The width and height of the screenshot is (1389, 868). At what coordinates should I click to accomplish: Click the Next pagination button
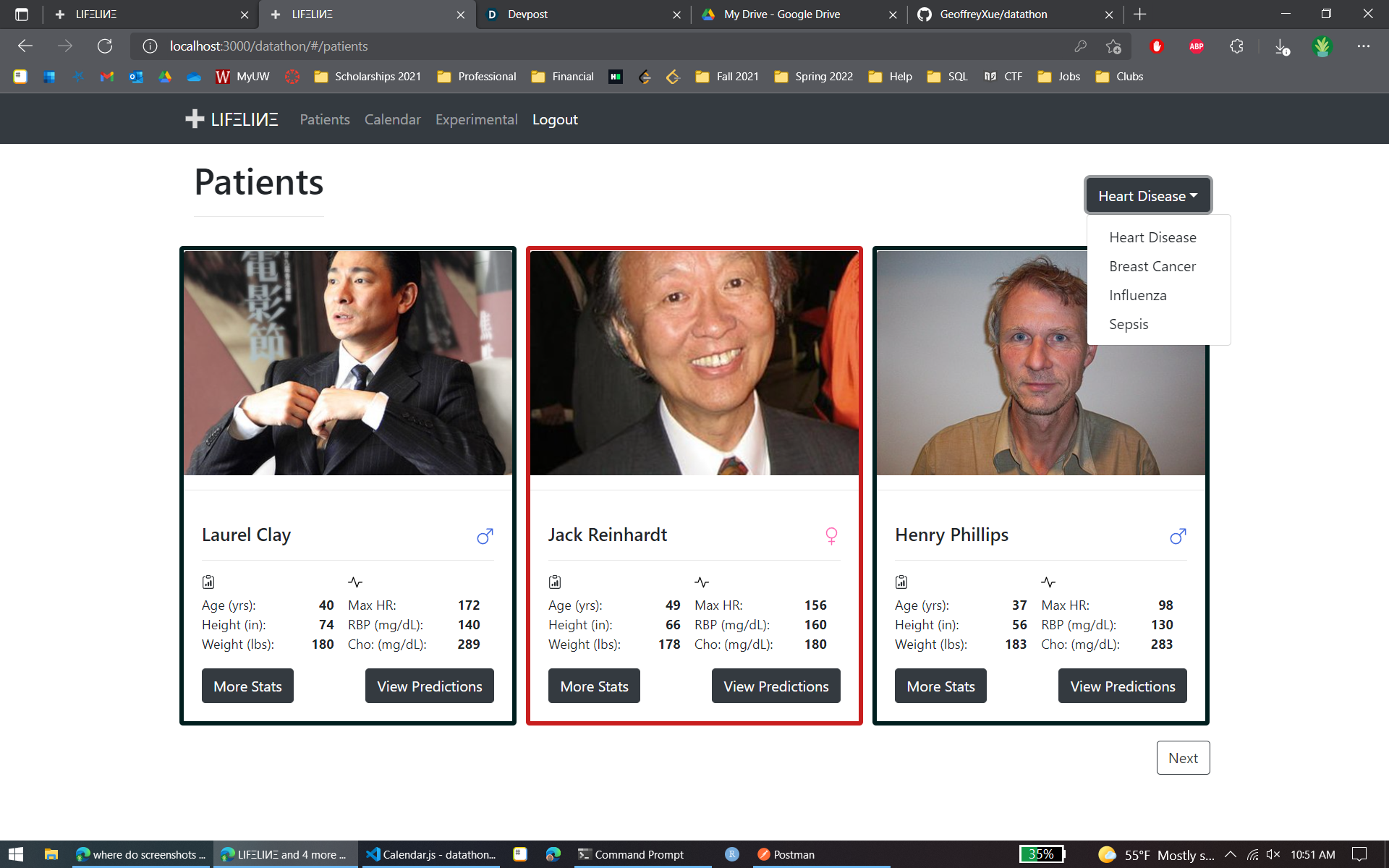click(1183, 757)
